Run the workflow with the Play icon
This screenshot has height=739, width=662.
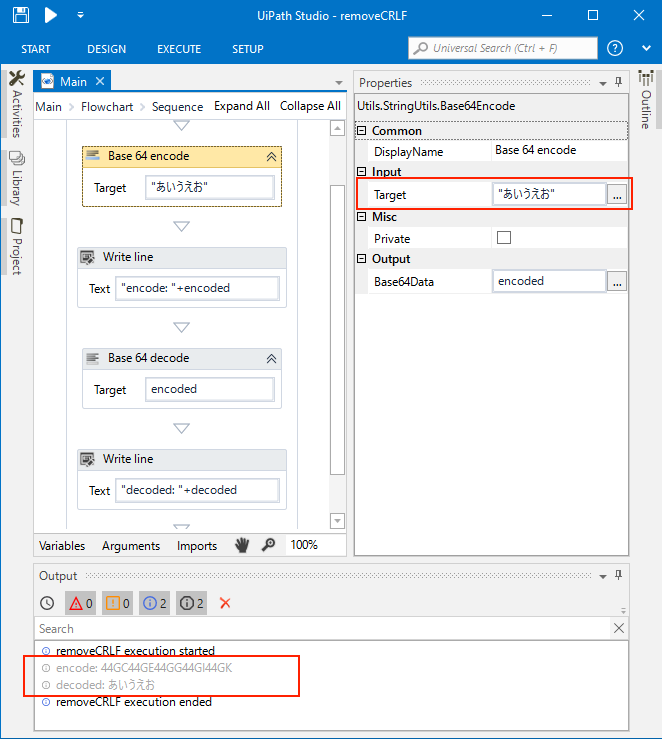51,15
